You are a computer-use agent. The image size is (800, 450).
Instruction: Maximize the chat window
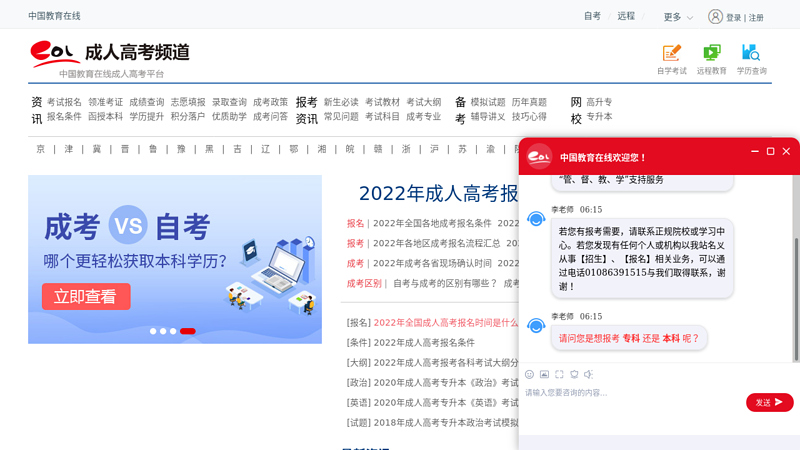(770, 151)
